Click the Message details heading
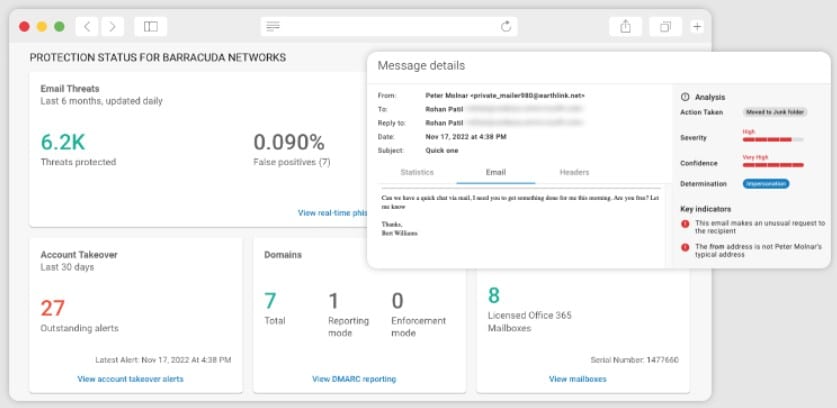 tap(421, 66)
